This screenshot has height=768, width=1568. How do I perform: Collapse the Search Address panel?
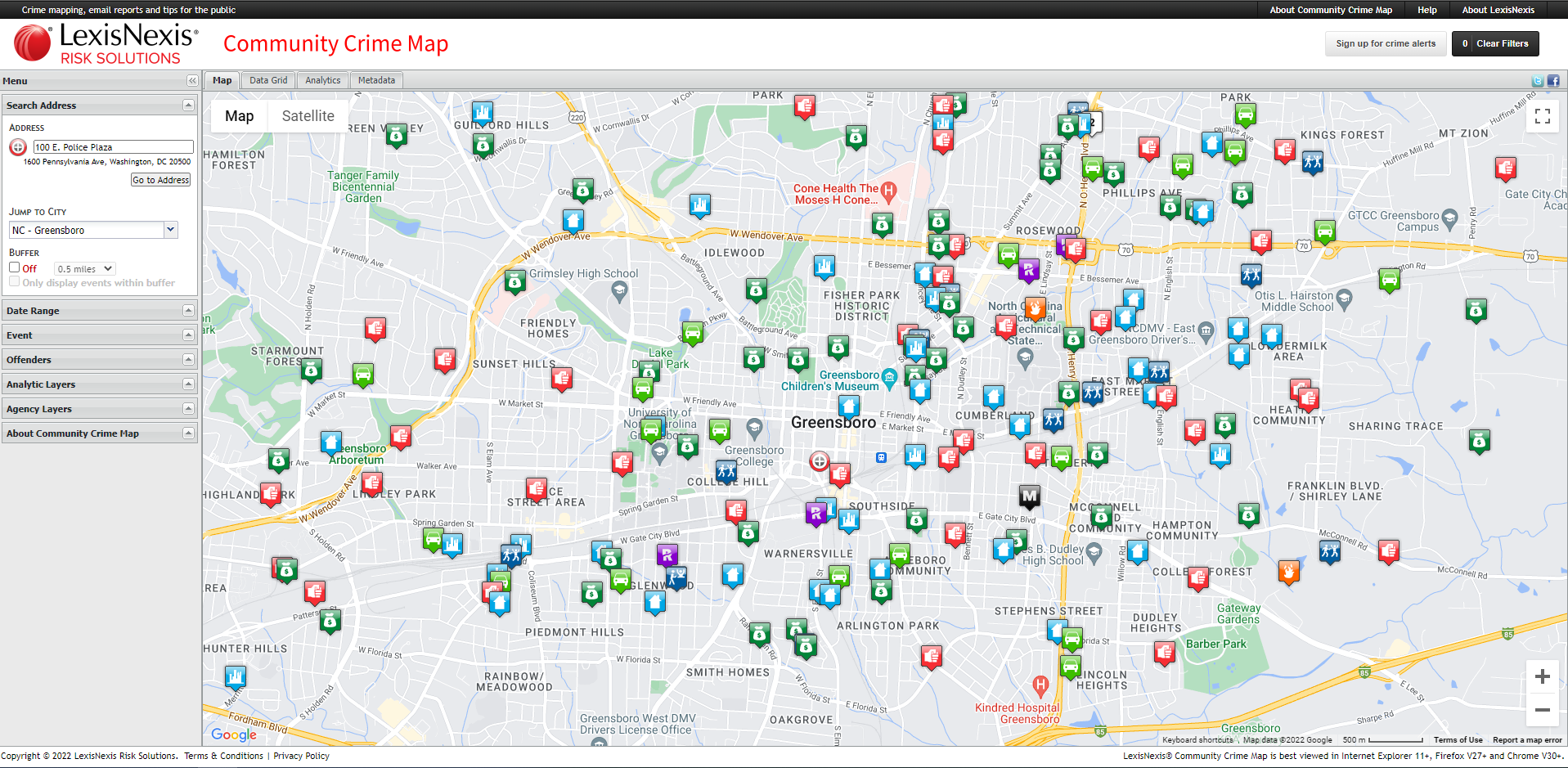coord(188,106)
